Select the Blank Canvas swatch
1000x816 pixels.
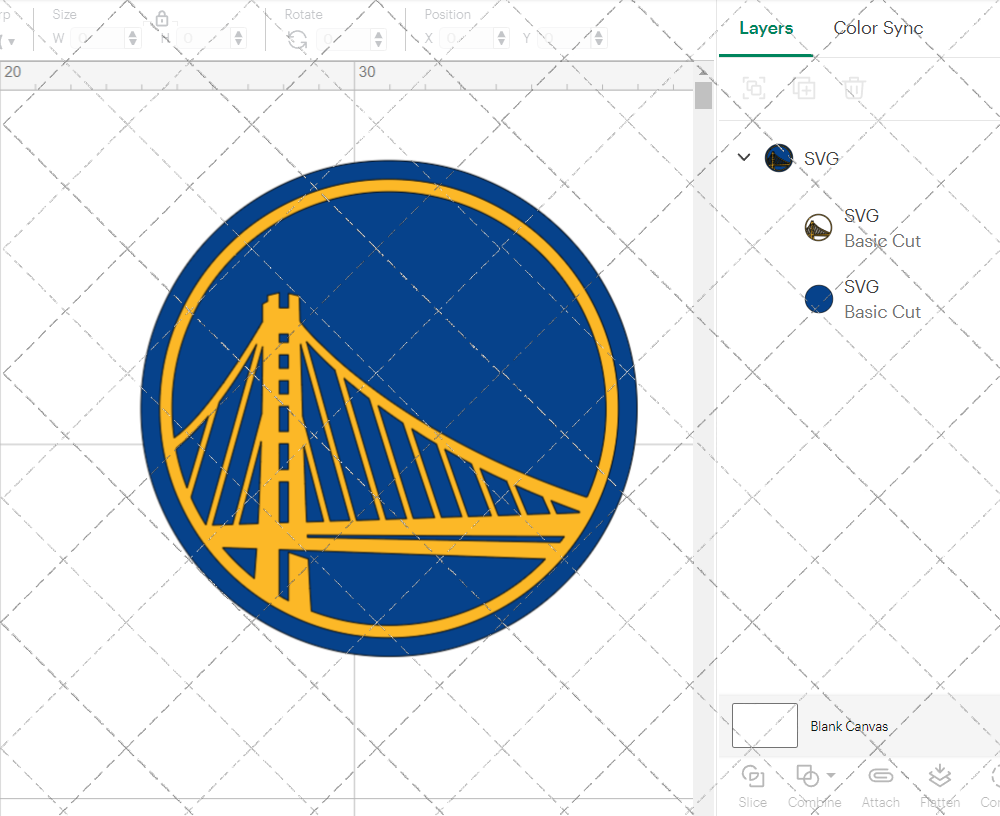tap(765, 725)
